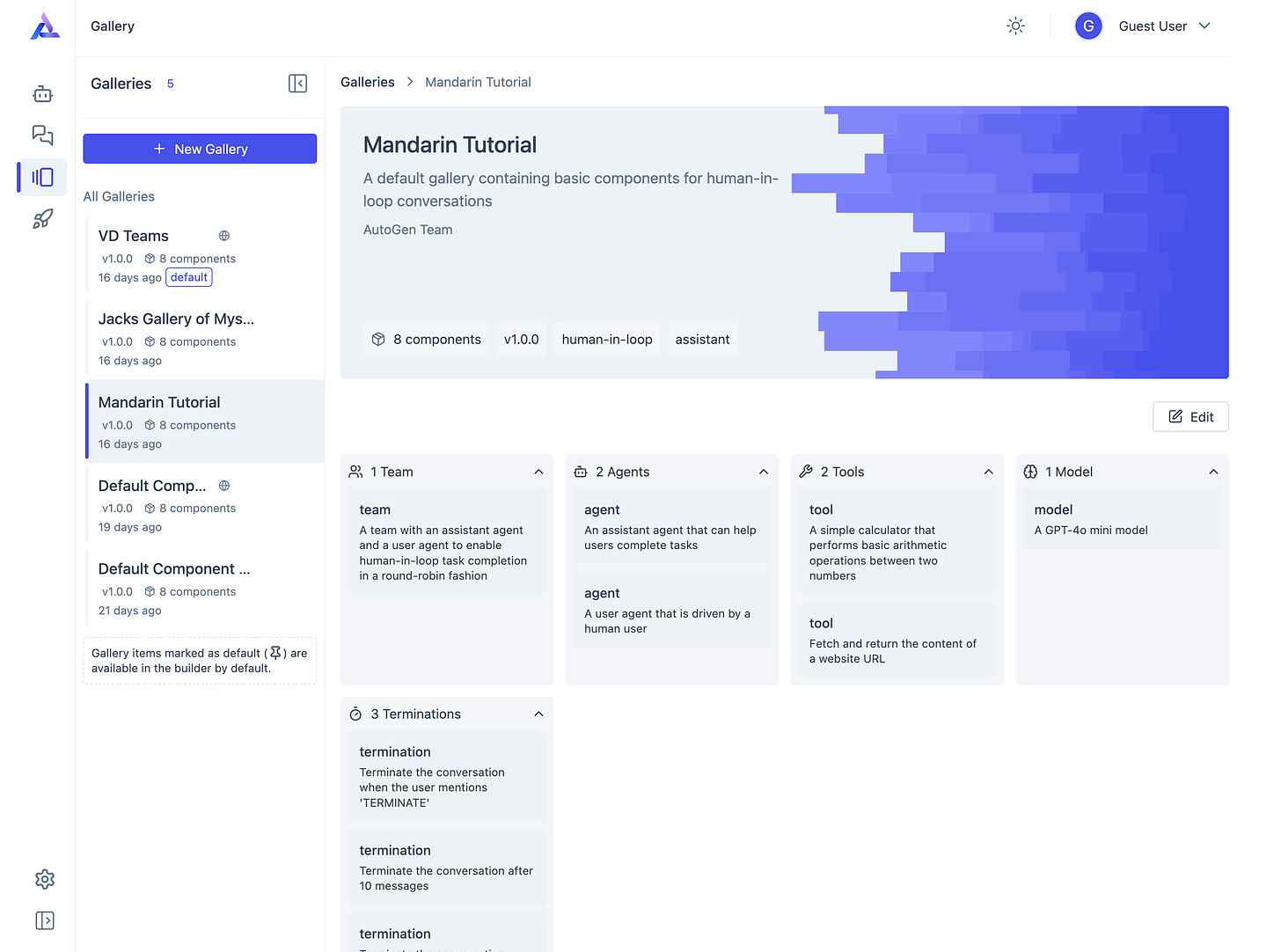Click the plus icon on New Gallery
Viewport: 1281px width, 952px height.
click(x=159, y=149)
